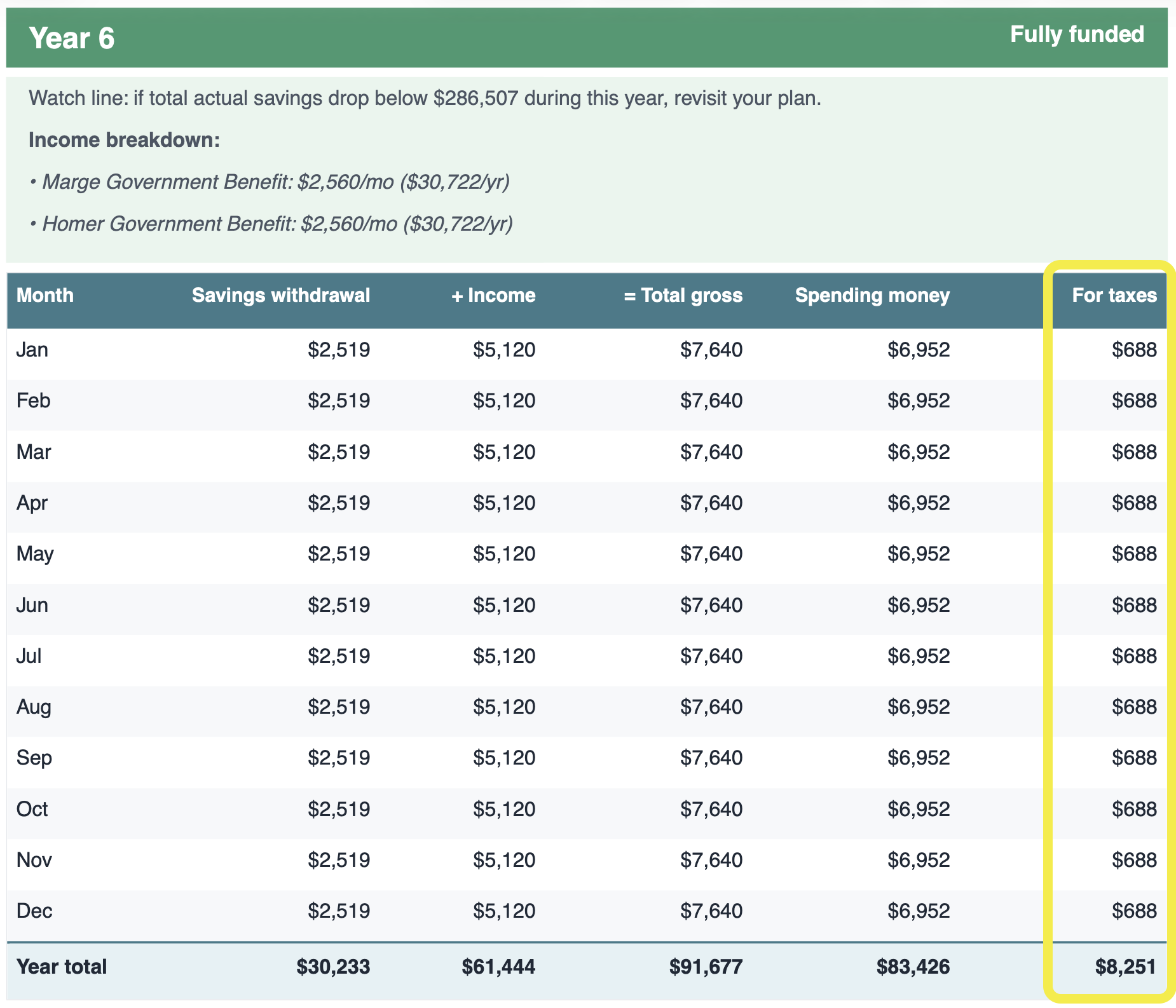Viewport: 1176px width, 1008px height.
Task: Click the Income breakdown heading
Action: [125, 140]
